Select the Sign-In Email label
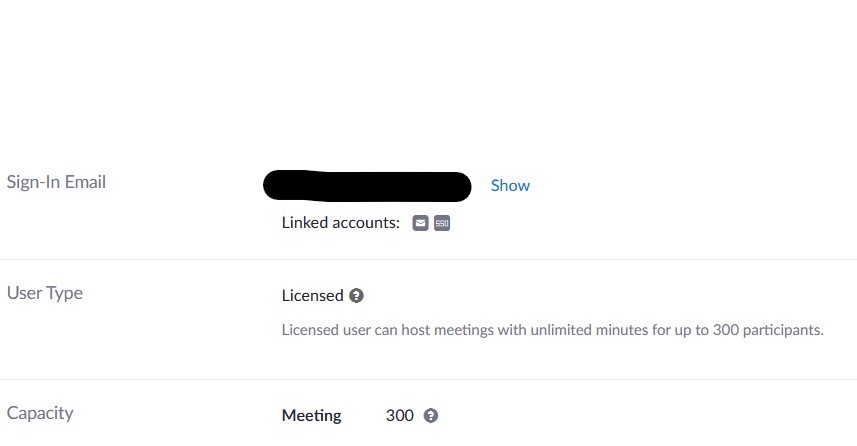This screenshot has width=857, height=446. point(56,182)
